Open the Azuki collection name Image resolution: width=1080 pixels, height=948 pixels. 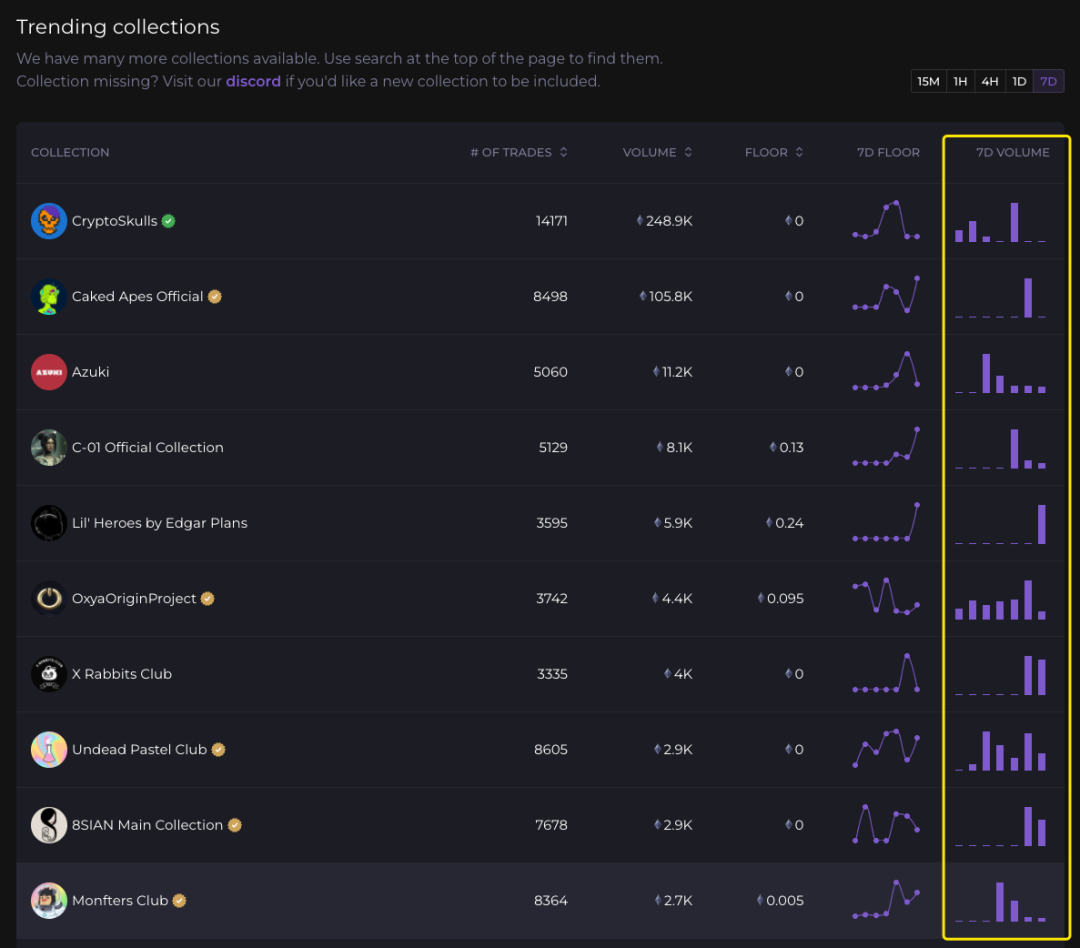[90, 372]
